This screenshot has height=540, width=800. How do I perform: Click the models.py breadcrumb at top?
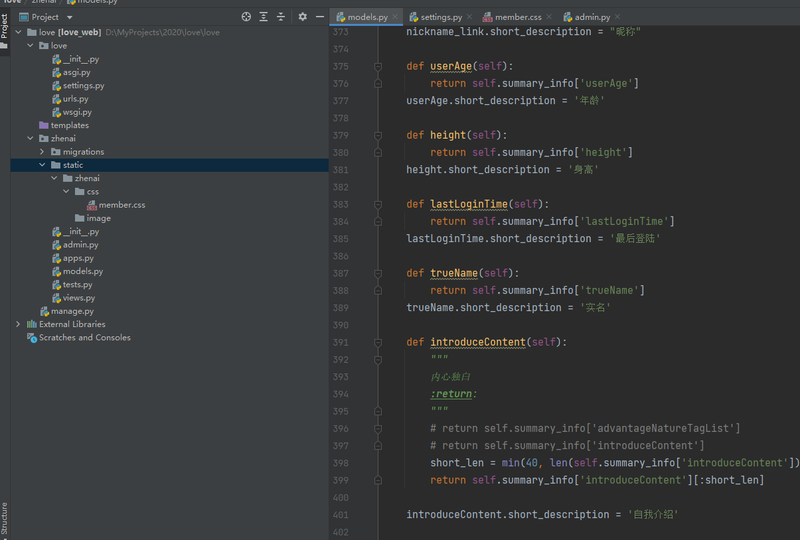pos(93,2)
